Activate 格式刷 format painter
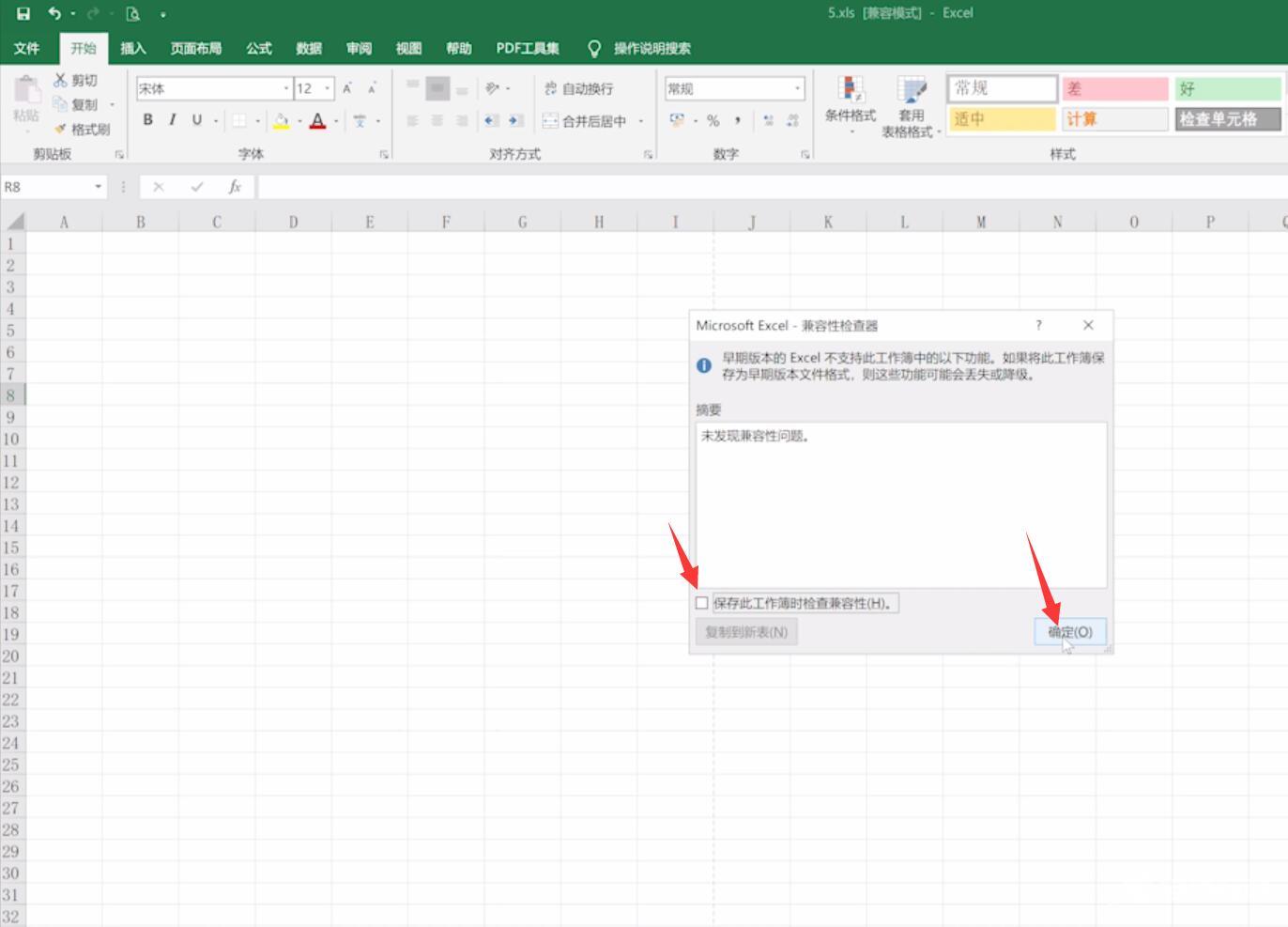 [82, 129]
